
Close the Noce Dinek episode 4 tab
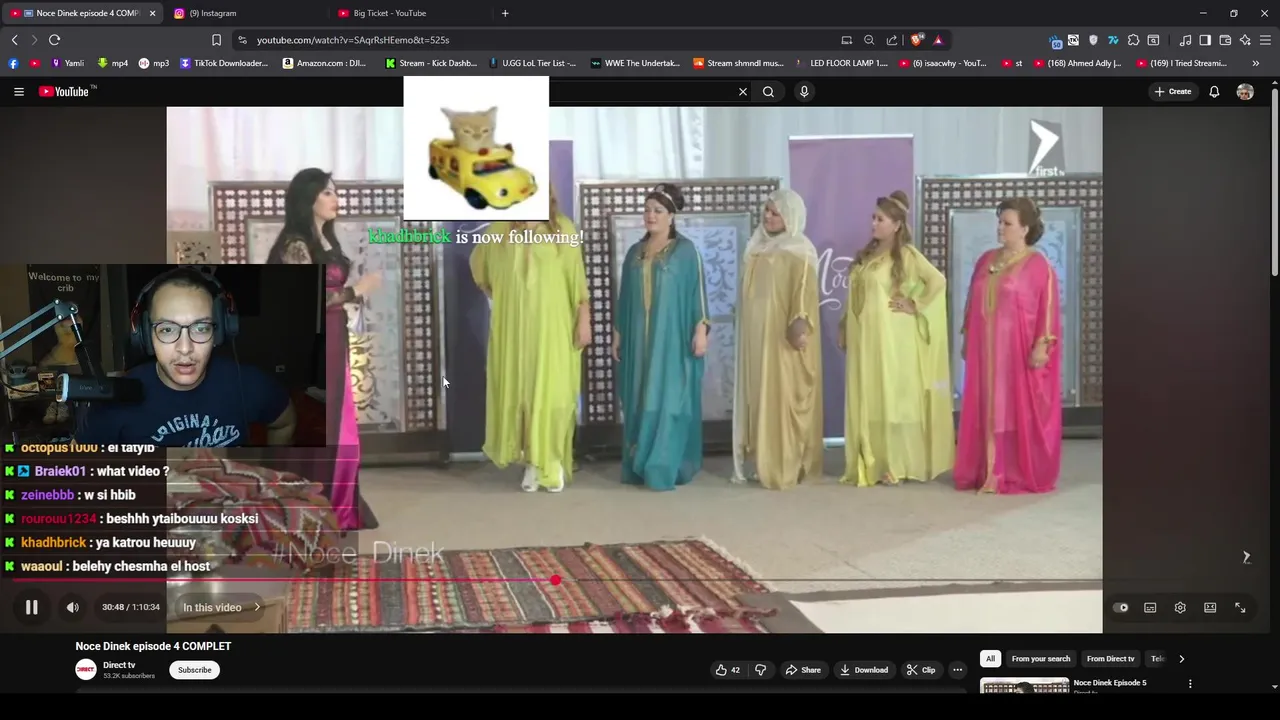[x=152, y=13]
